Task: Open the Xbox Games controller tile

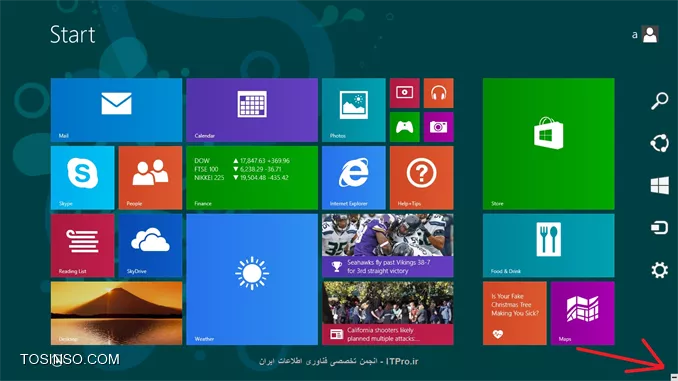Action: (405, 127)
